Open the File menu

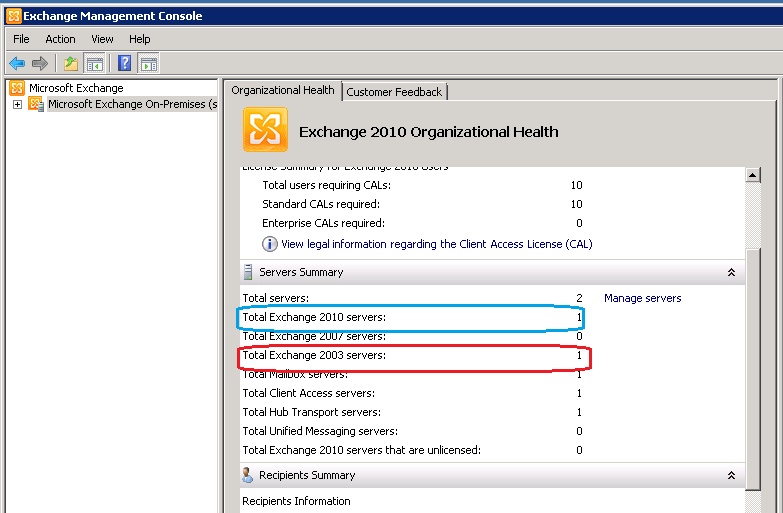[x=21, y=39]
